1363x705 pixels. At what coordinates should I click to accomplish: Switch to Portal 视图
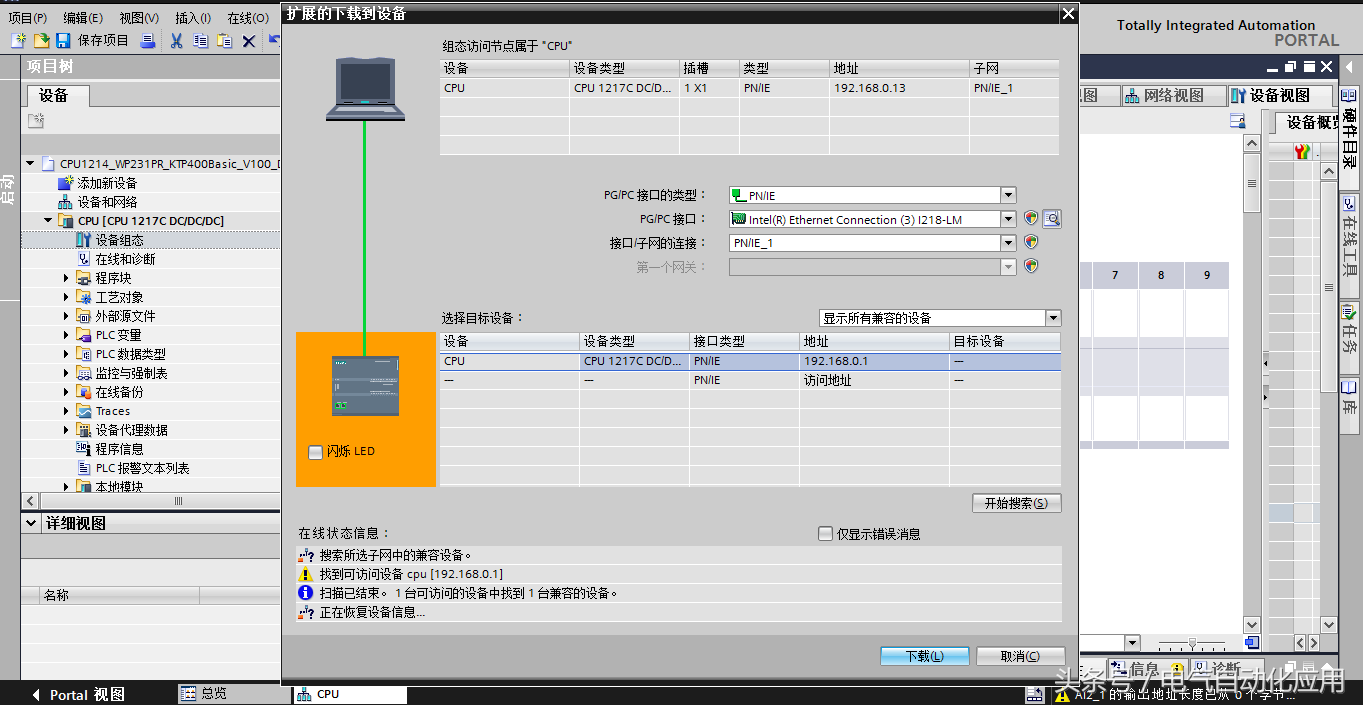point(78,694)
